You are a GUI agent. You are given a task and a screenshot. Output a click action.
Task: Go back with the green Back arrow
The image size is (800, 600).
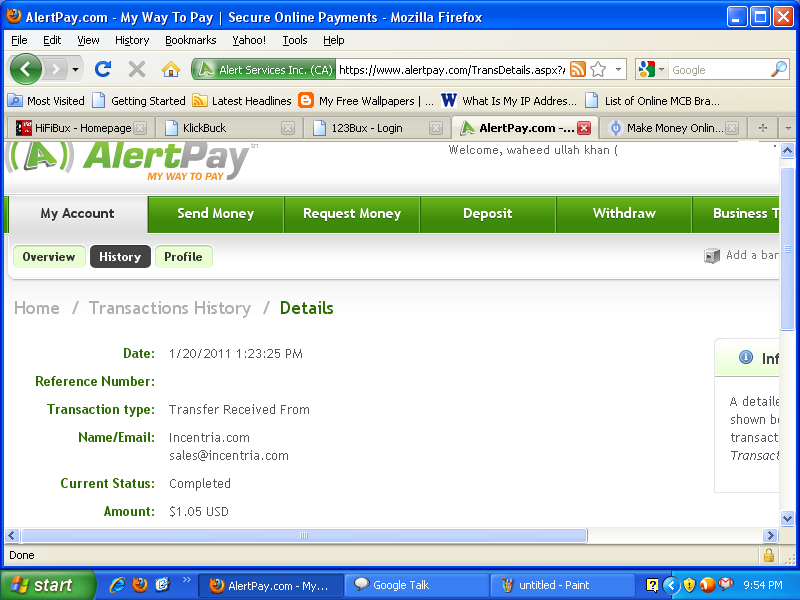[x=26, y=69]
